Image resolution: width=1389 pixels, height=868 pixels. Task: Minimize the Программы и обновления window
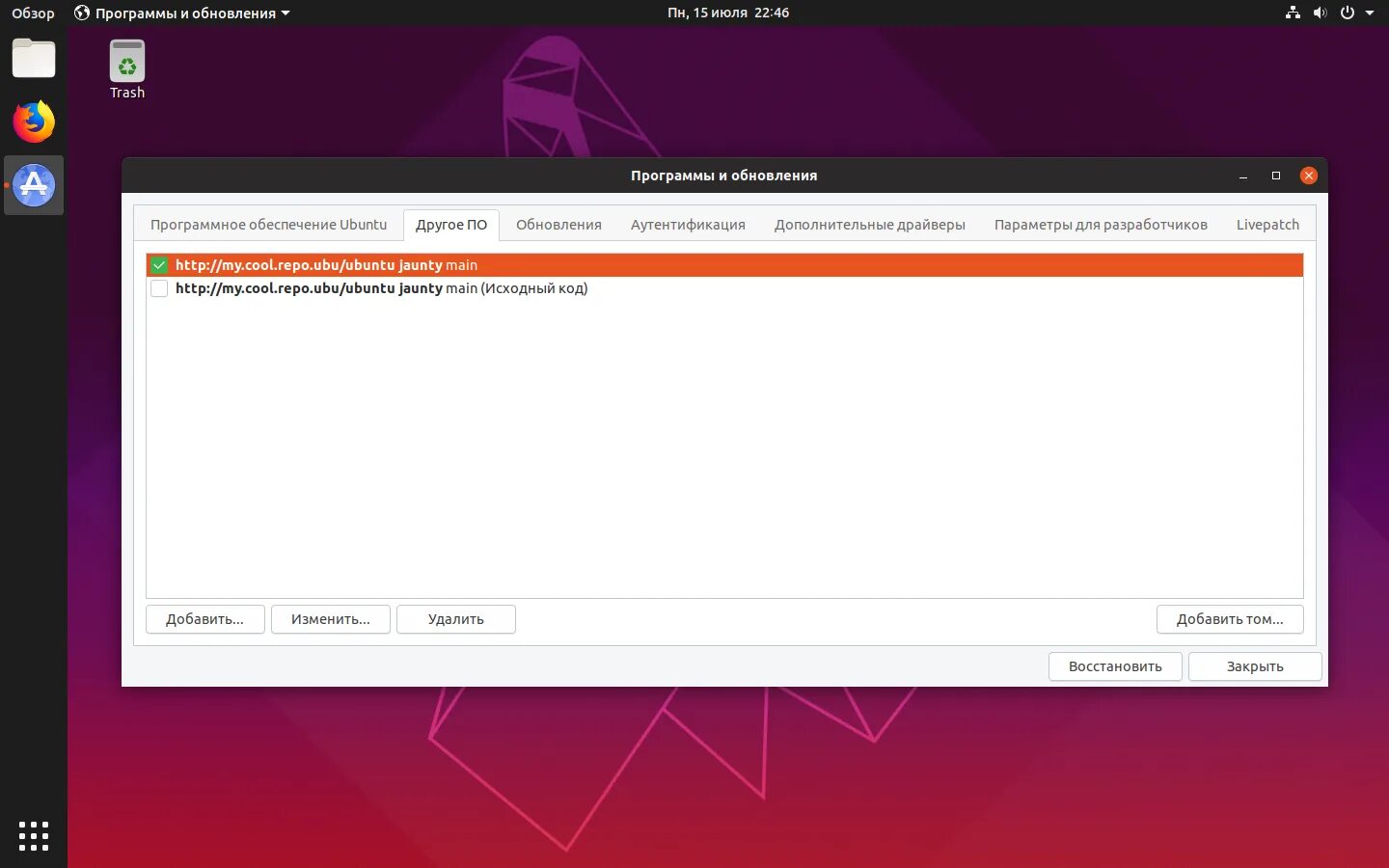[1243, 176]
